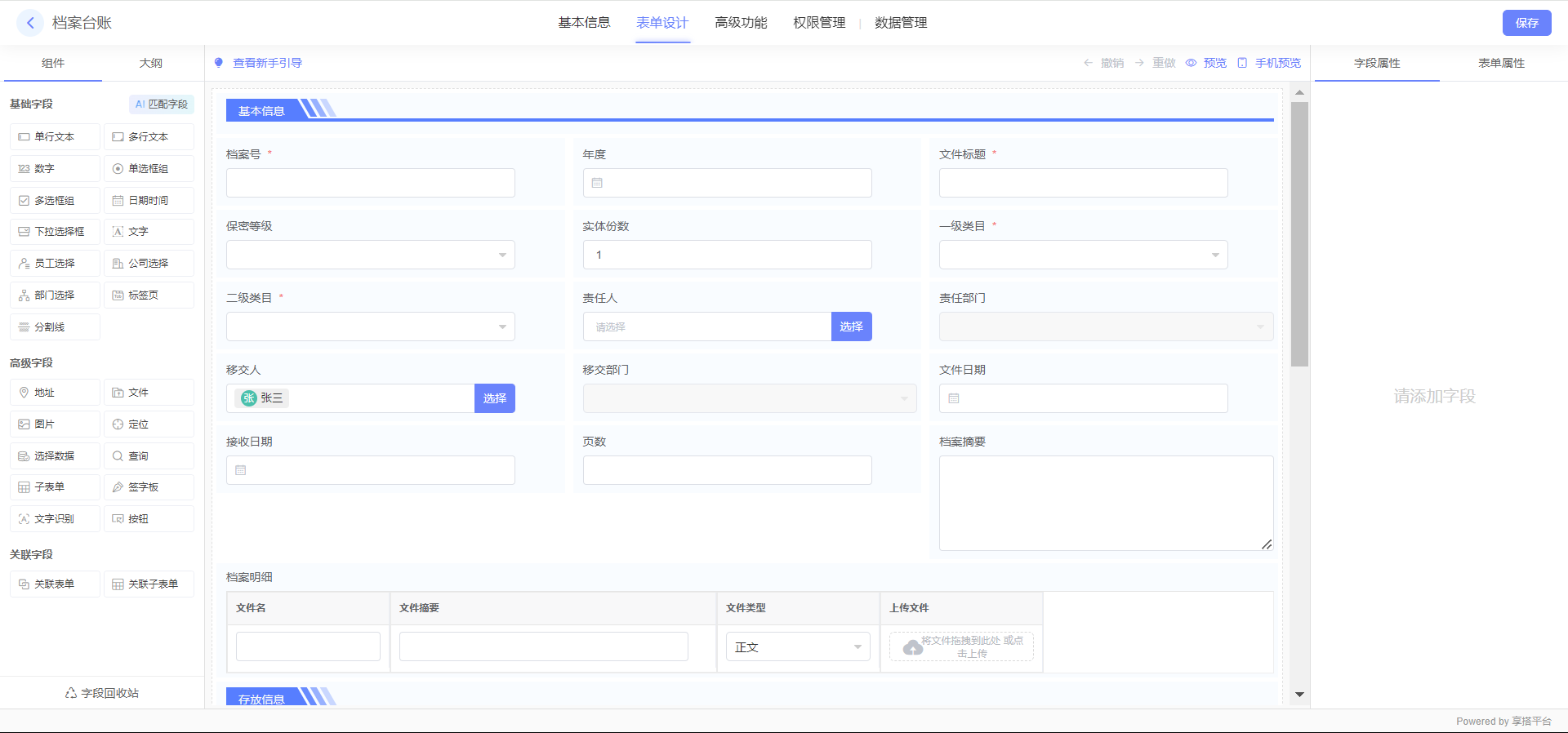Click 选择 button for 责任人

point(851,327)
